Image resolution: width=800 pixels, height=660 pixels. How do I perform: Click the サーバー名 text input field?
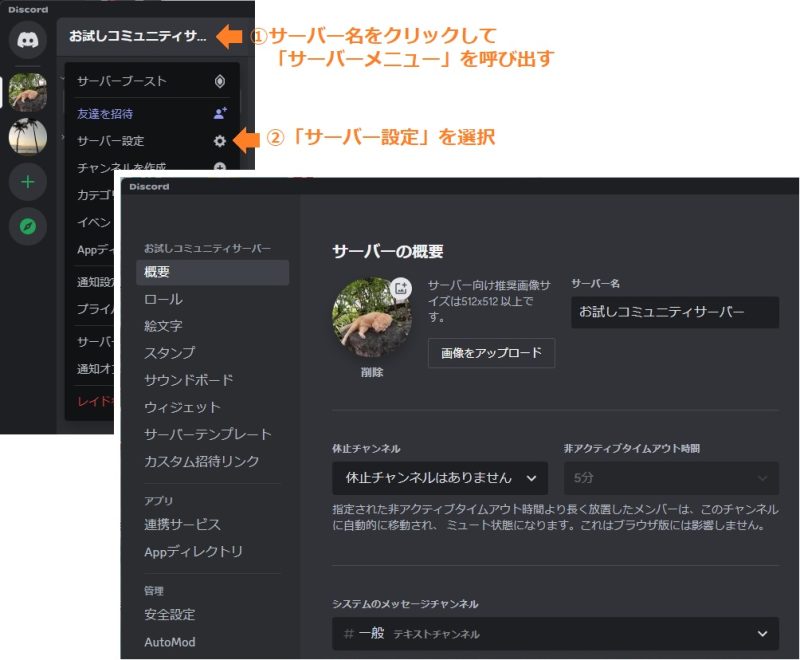674,312
